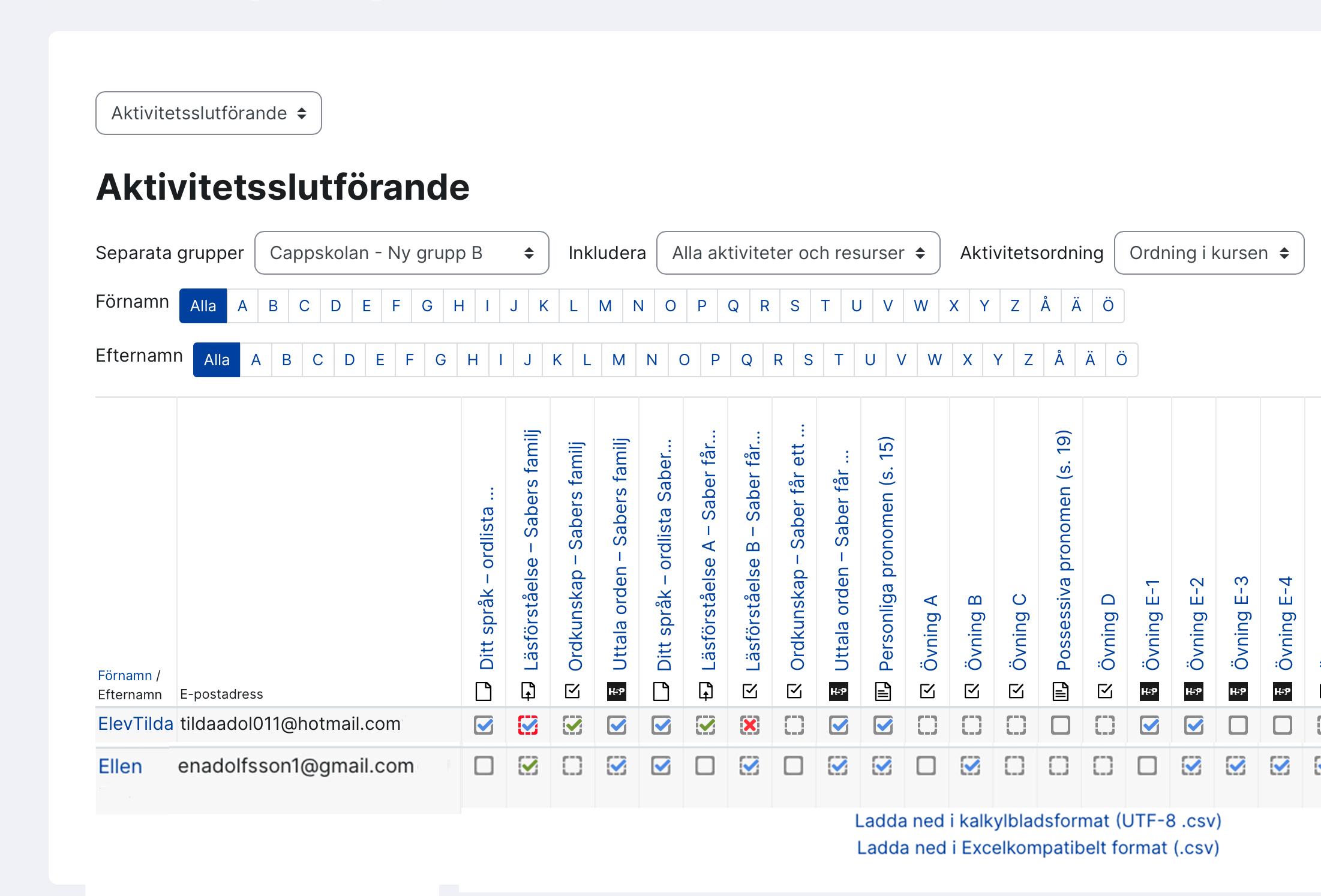This screenshot has height=896, width=1321.
Task: Click the page icon under Possessiva pronomen (s. 19)
Action: click(1061, 691)
